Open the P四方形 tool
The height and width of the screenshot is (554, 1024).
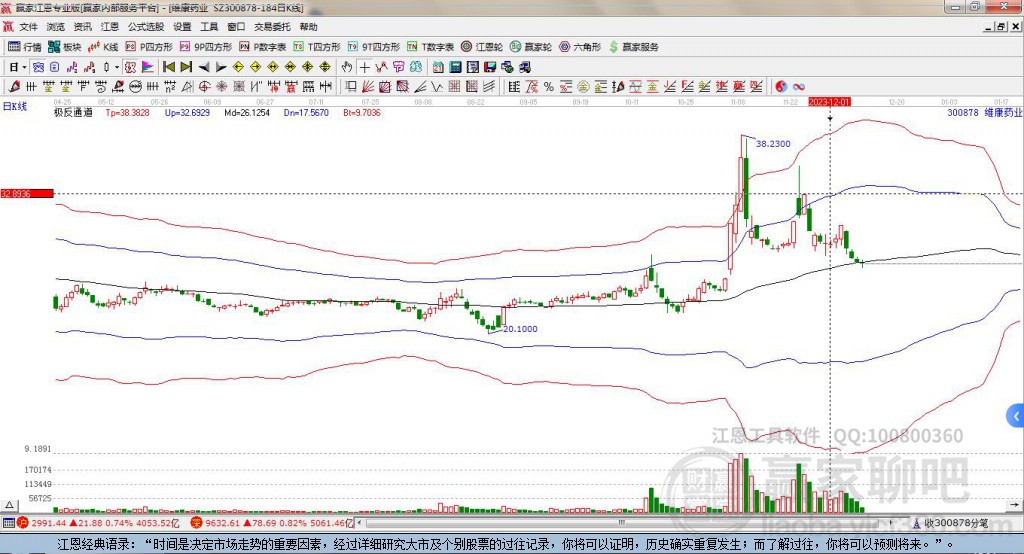coord(149,47)
